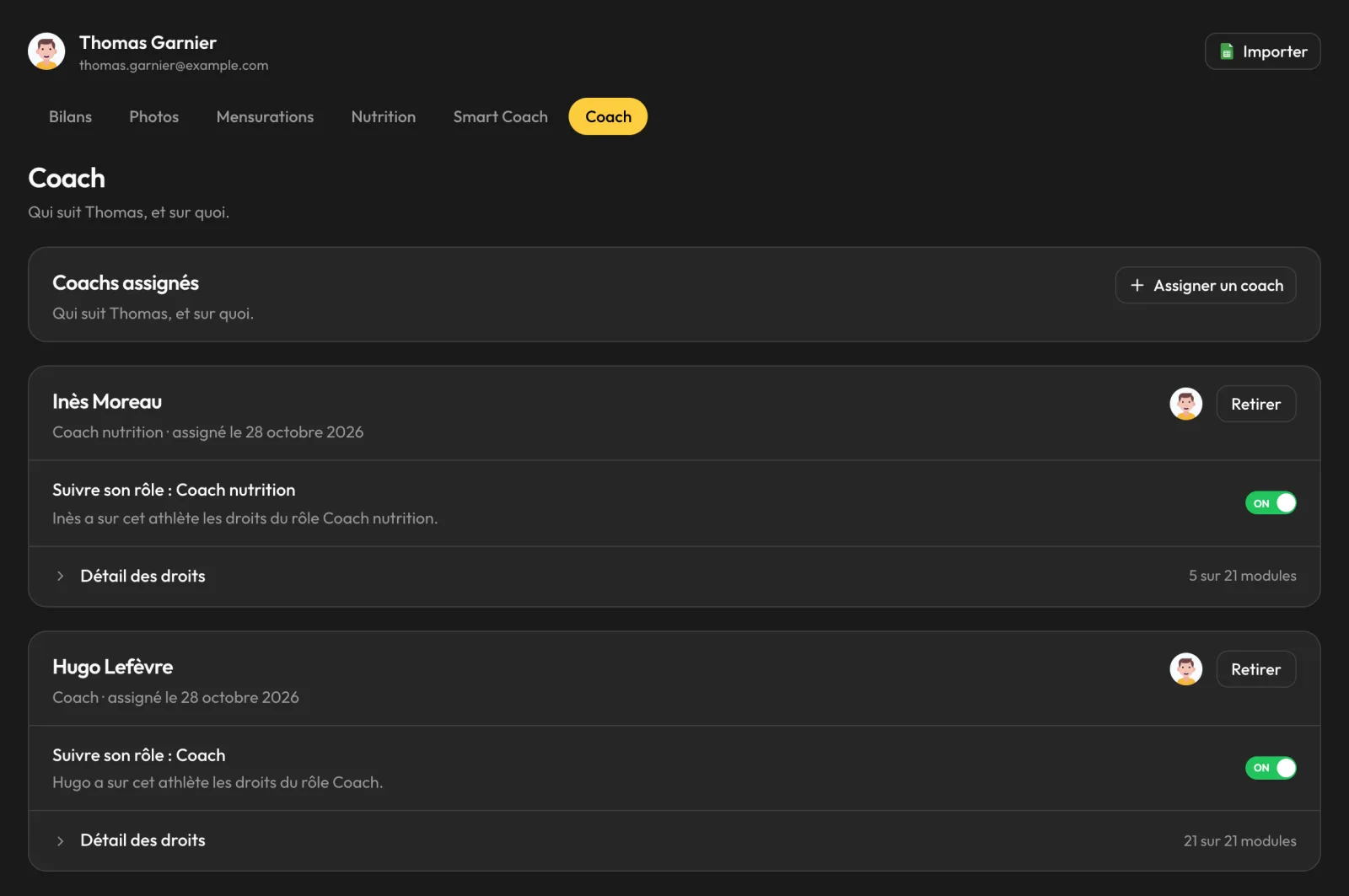This screenshot has width=1349, height=896.
Task: Click Hugo Lefèvre's coach avatar
Action: pos(1185,669)
